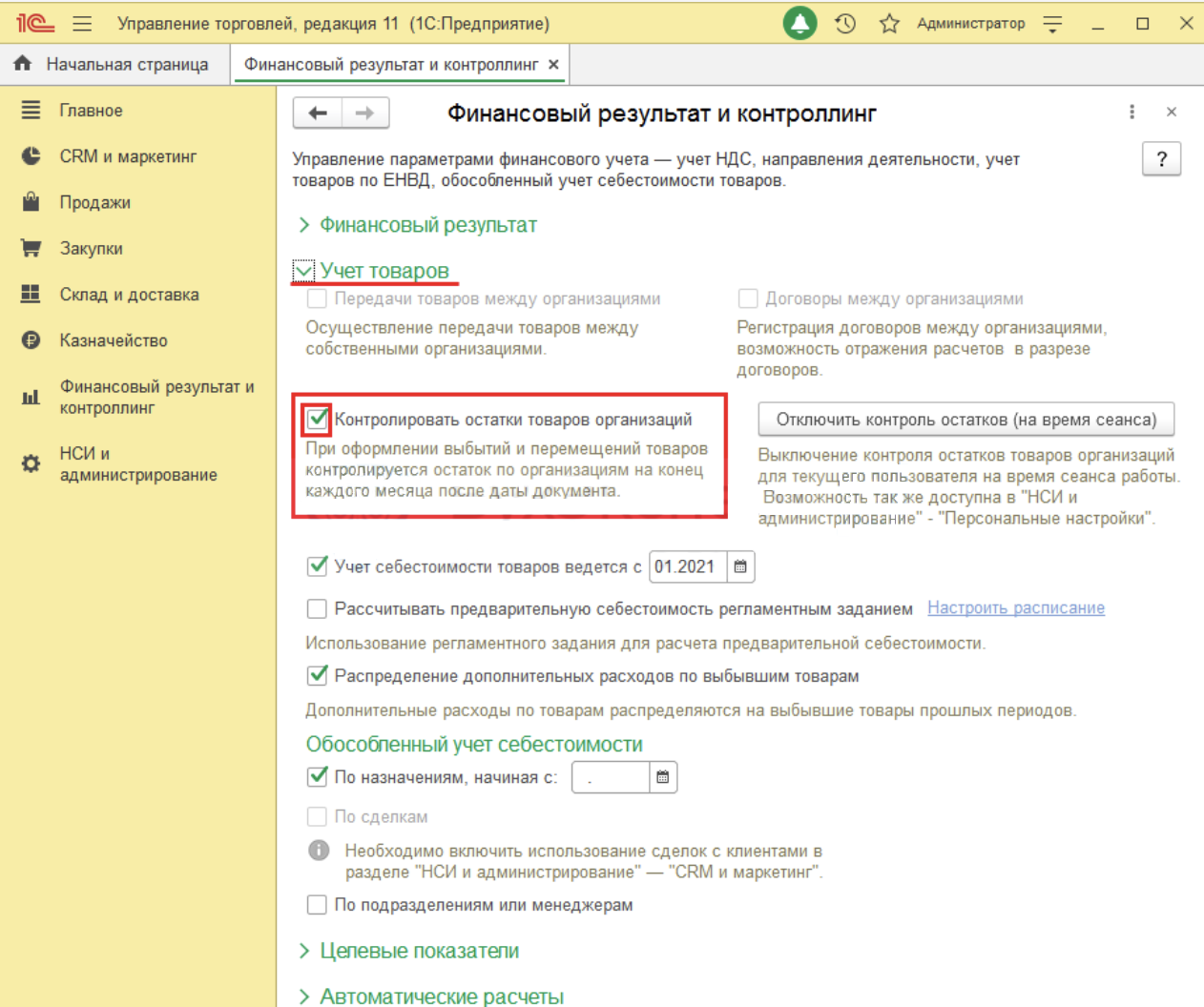This screenshot has width=1204, height=1007.
Task: Click the notifications bell icon
Action: click(799, 23)
